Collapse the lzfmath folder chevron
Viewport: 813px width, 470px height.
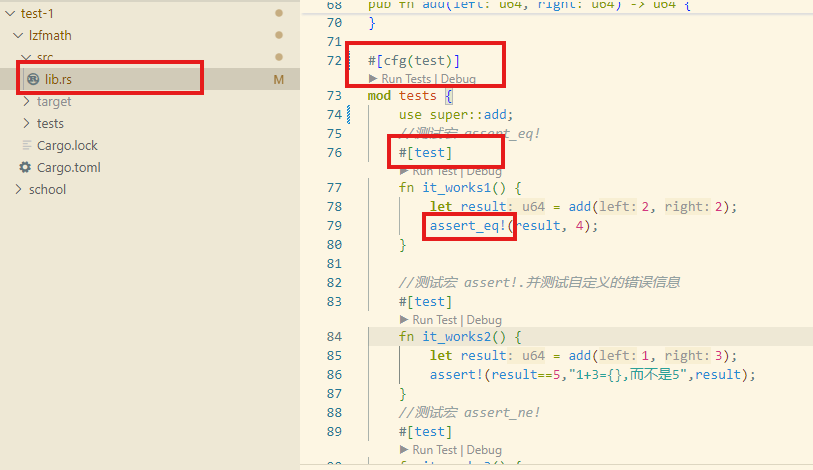(x=18, y=35)
